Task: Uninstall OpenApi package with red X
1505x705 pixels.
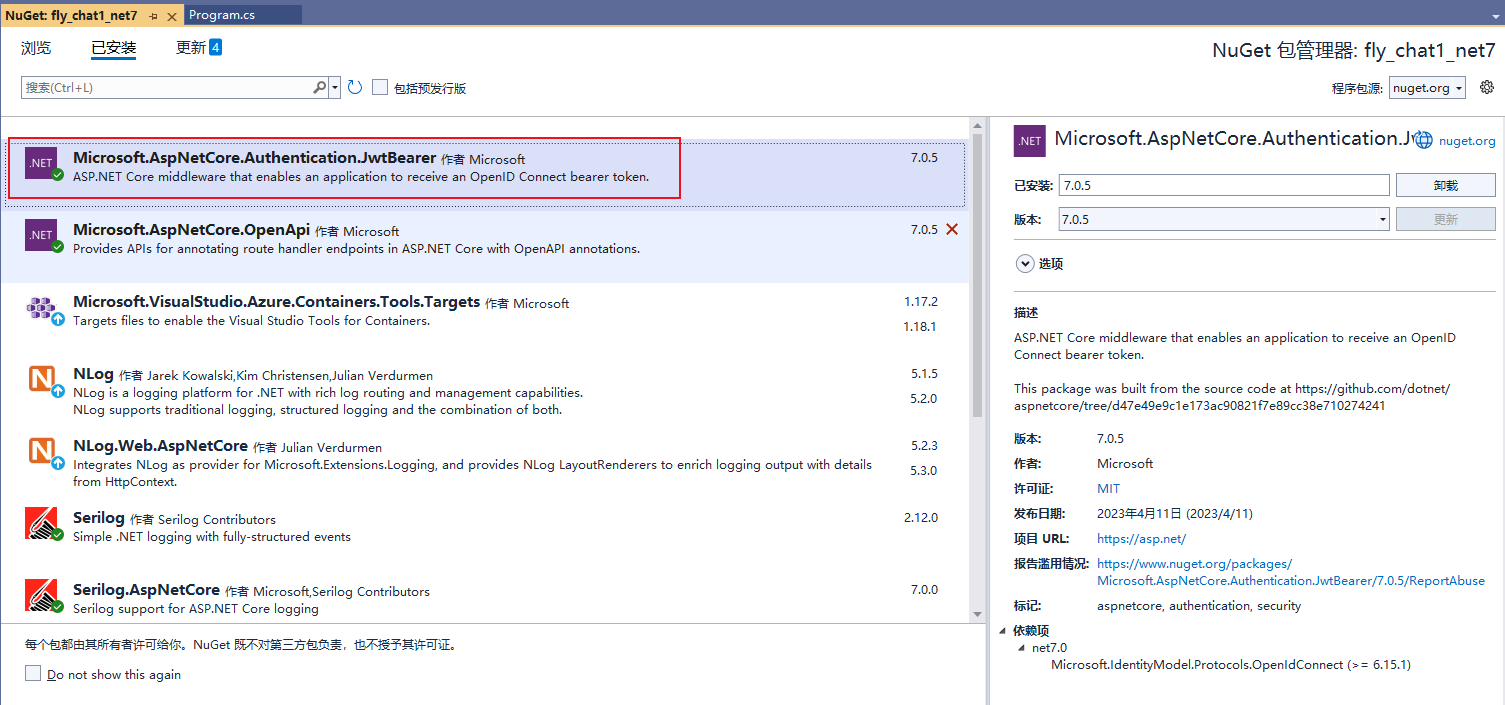Action: [952, 229]
